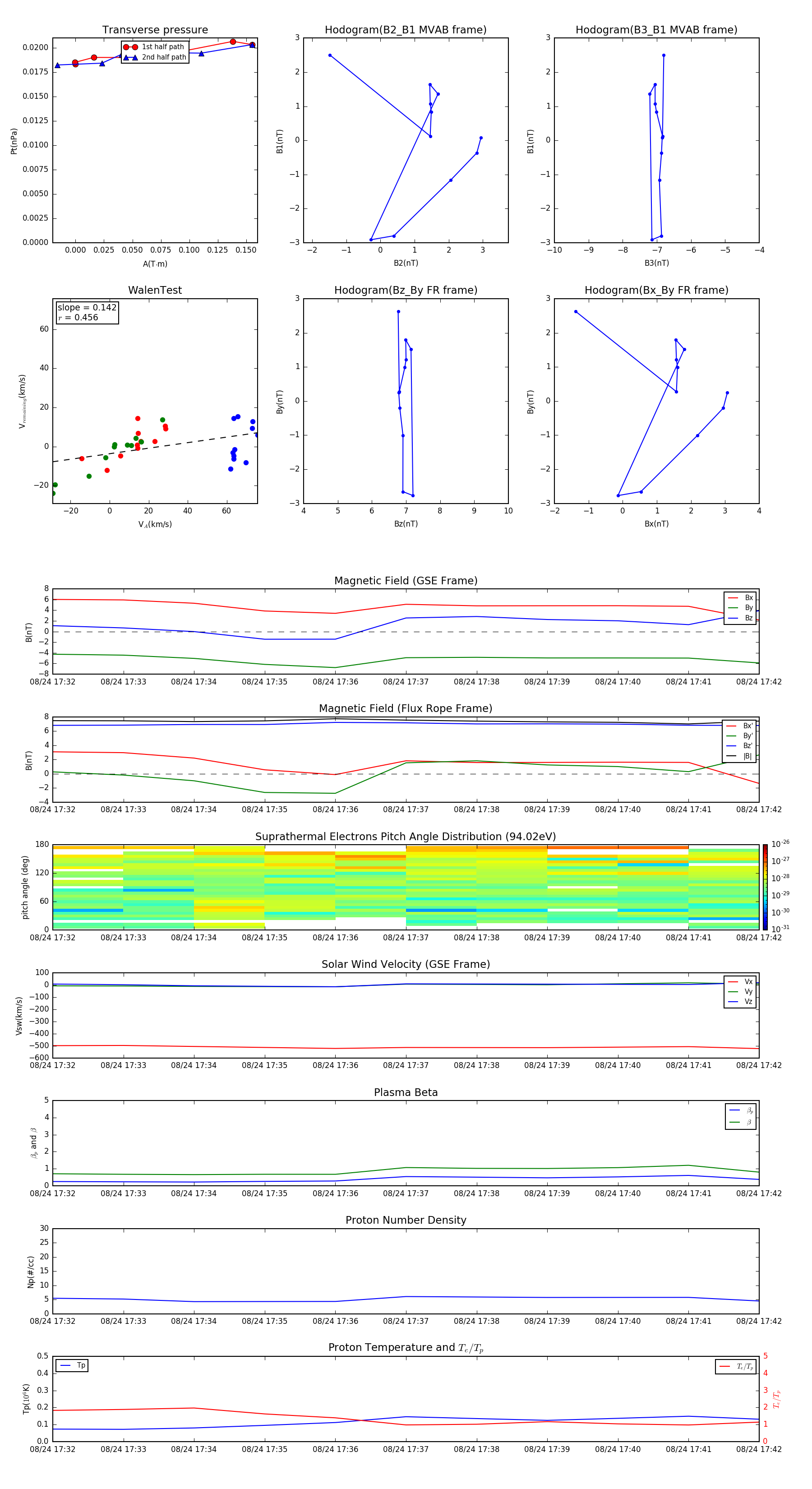812x1489 pixels.
Task: Select the '2nd half path' legend entry
Action: (x=155, y=57)
